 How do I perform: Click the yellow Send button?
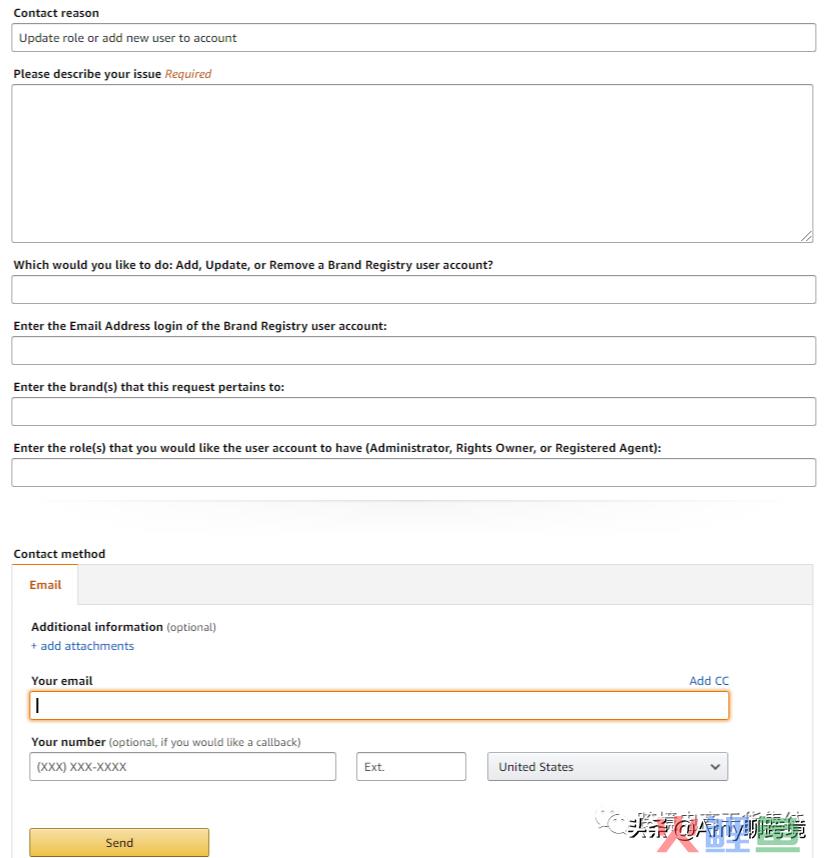click(x=119, y=842)
